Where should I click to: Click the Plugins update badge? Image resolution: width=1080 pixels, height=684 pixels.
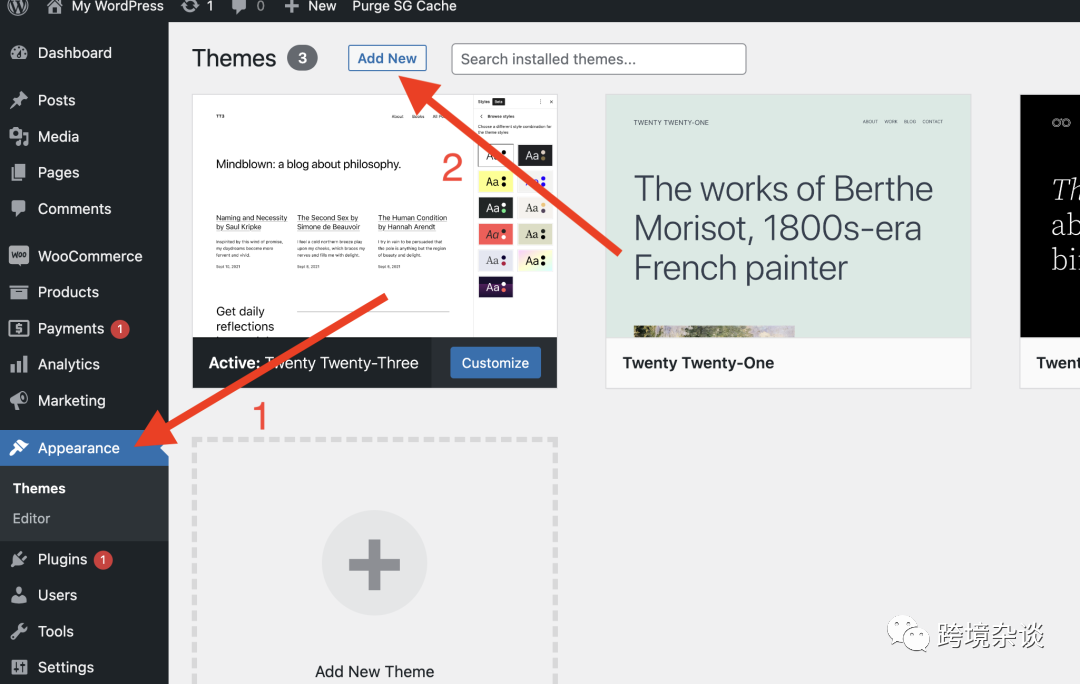click(x=103, y=559)
